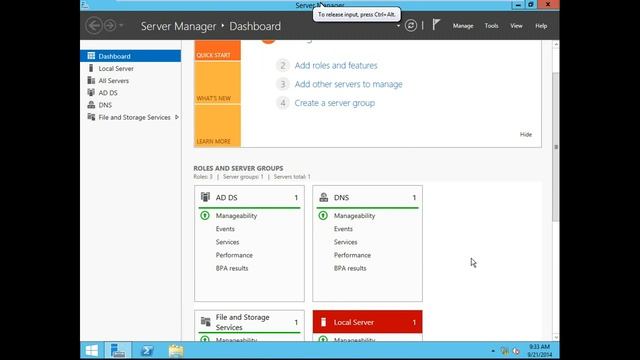
Task: Click File and Storage Services sidebar icon
Action: (91, 117)
